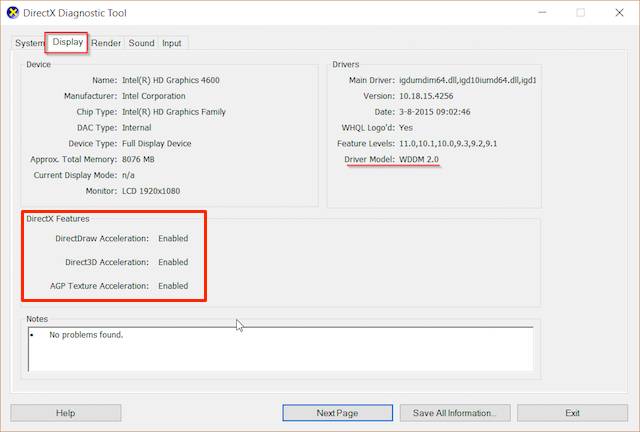Click Current Display Mode value 'n/a'

128,175
